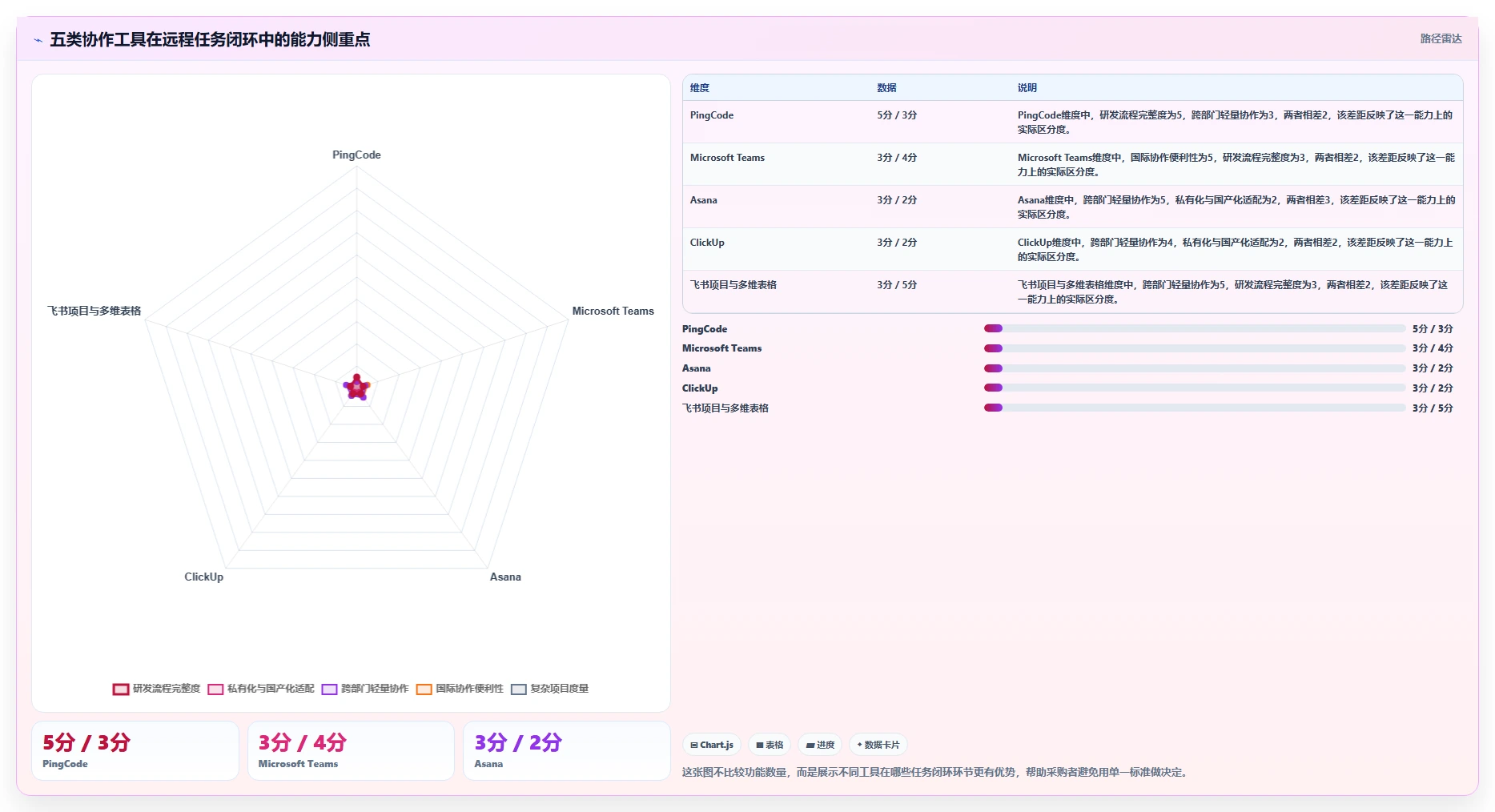
Task: Click the 表格 tag chip
Action: (x=770, y=745)
